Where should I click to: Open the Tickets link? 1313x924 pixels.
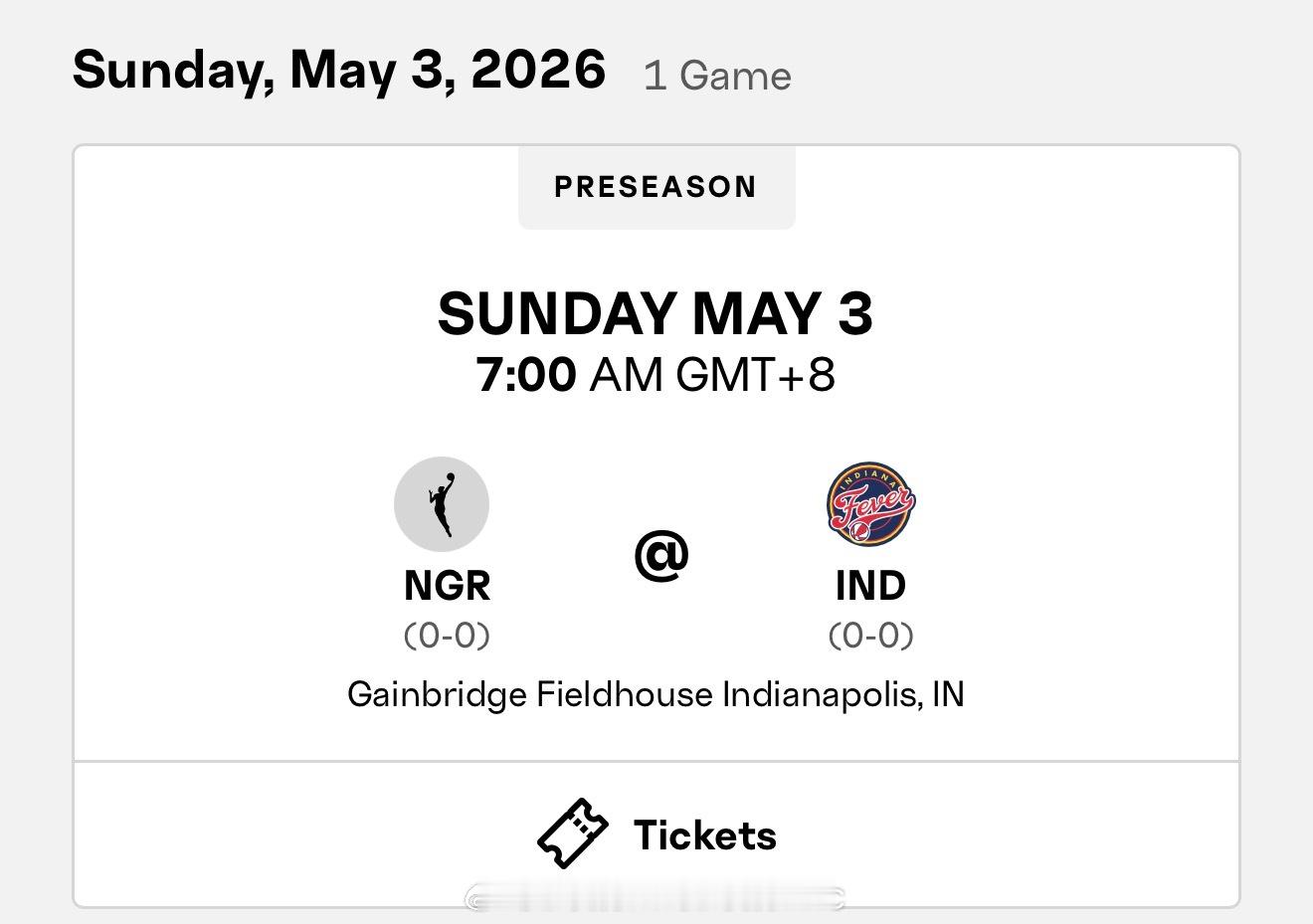tap(704, 835)
